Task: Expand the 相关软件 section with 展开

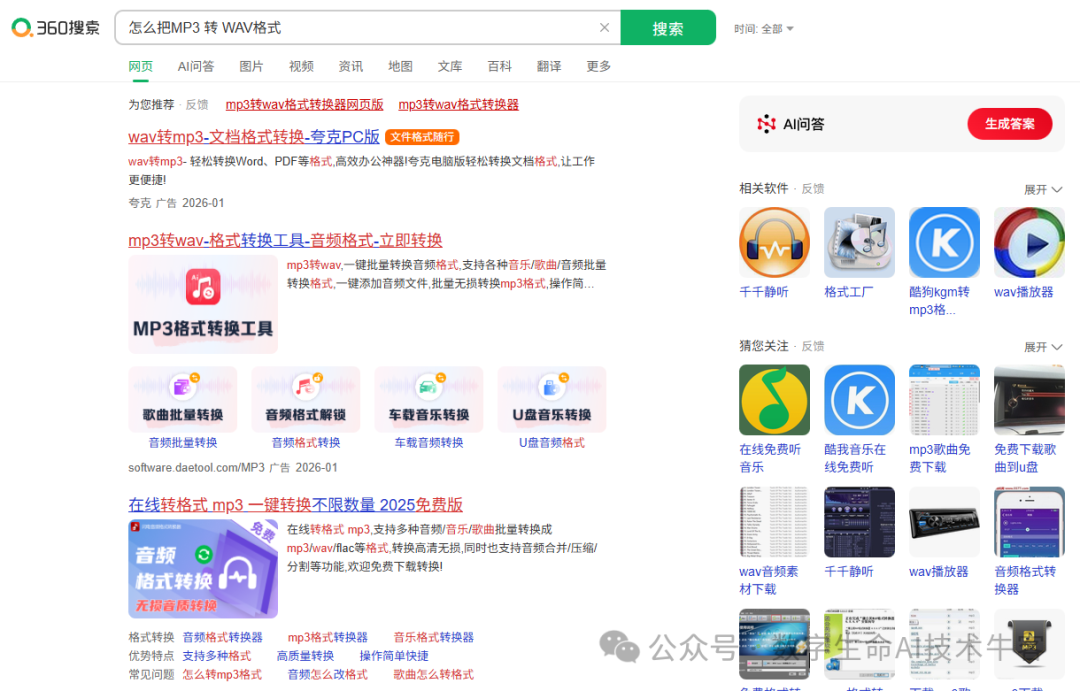Action: click(1043, 188)
